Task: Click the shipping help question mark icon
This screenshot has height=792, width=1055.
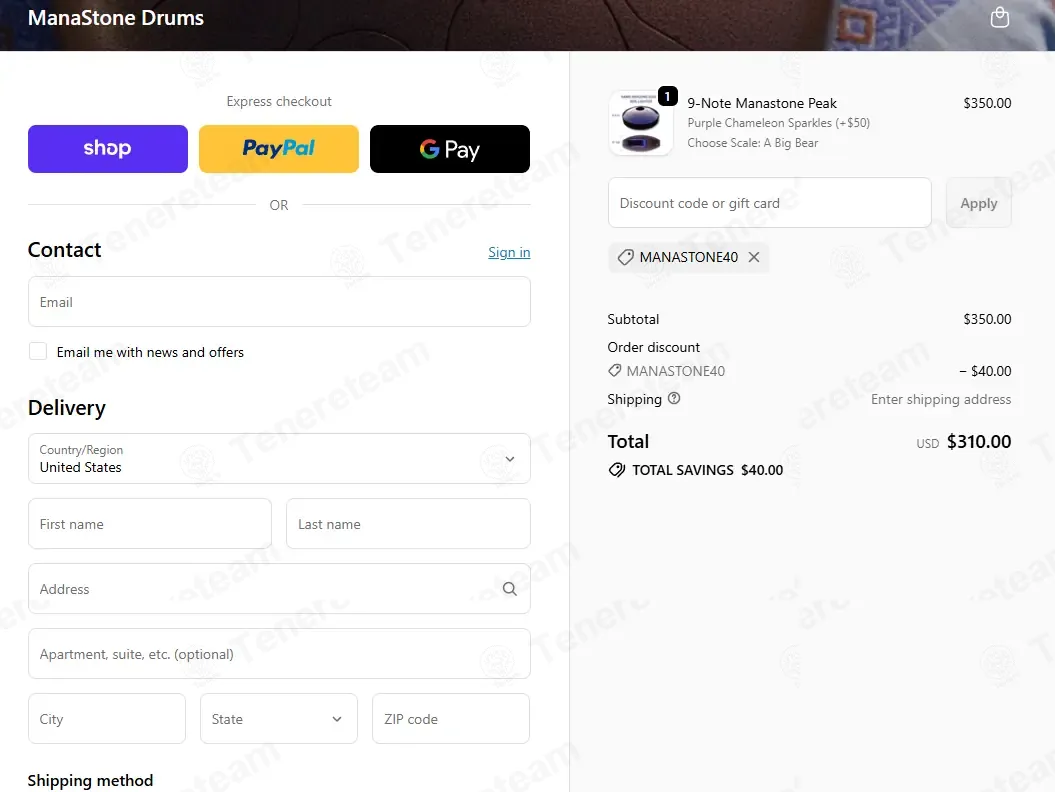Action: coord(674,398)
